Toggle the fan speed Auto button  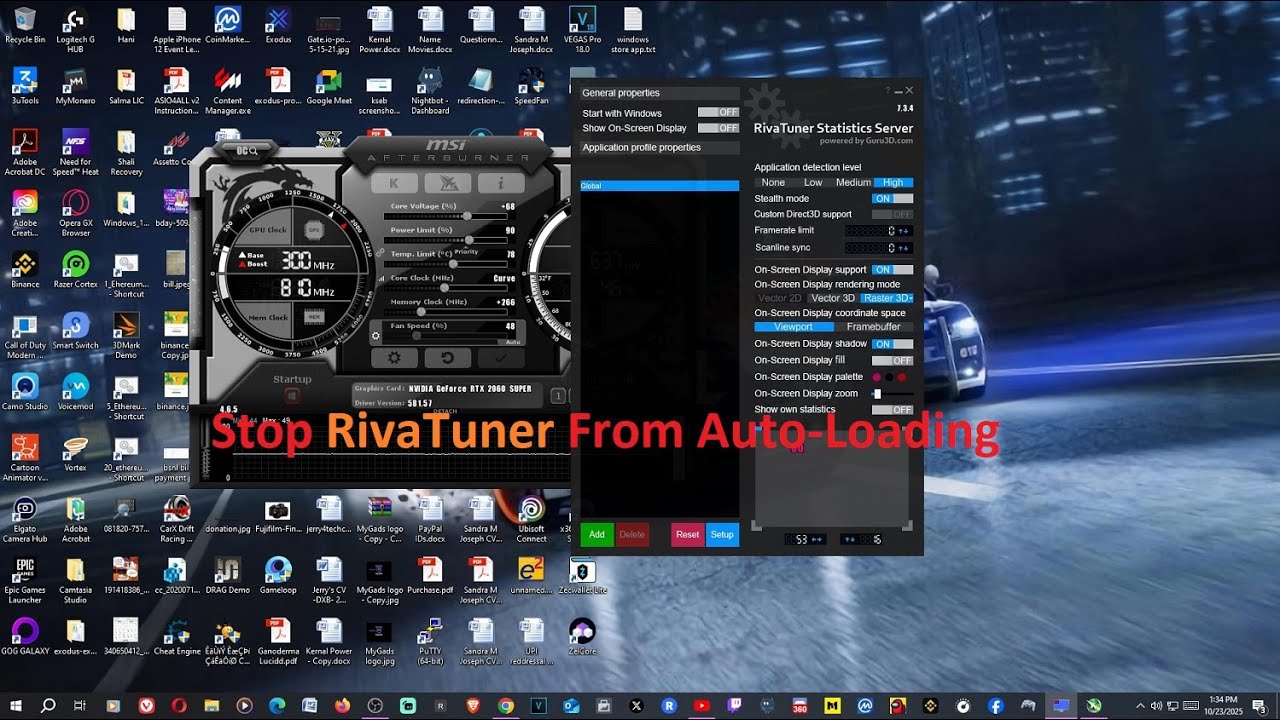click(x=513, y=342)
